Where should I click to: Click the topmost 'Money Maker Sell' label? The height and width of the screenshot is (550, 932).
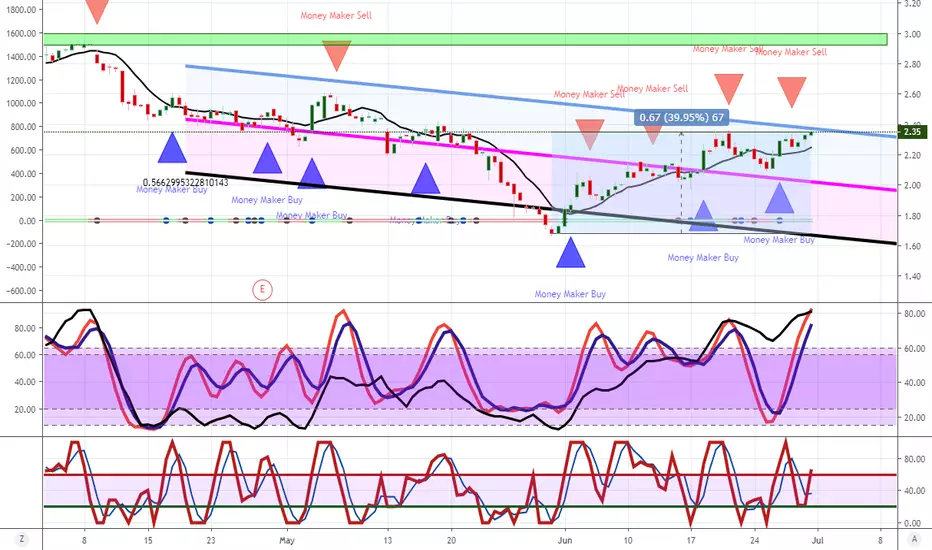point(336,15)
